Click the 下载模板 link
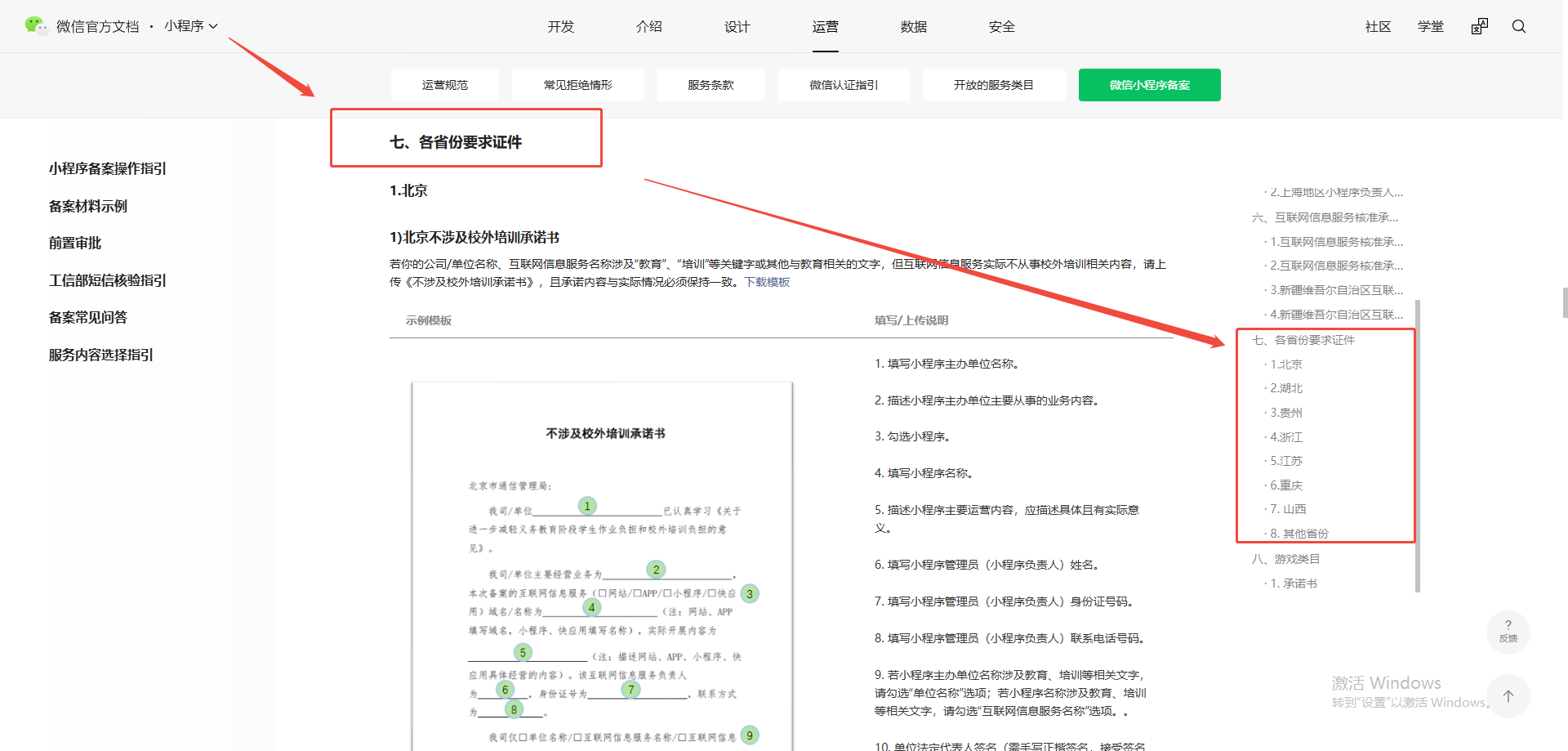The width and height of the screenshot is (1568, 751). coord(767,282)
